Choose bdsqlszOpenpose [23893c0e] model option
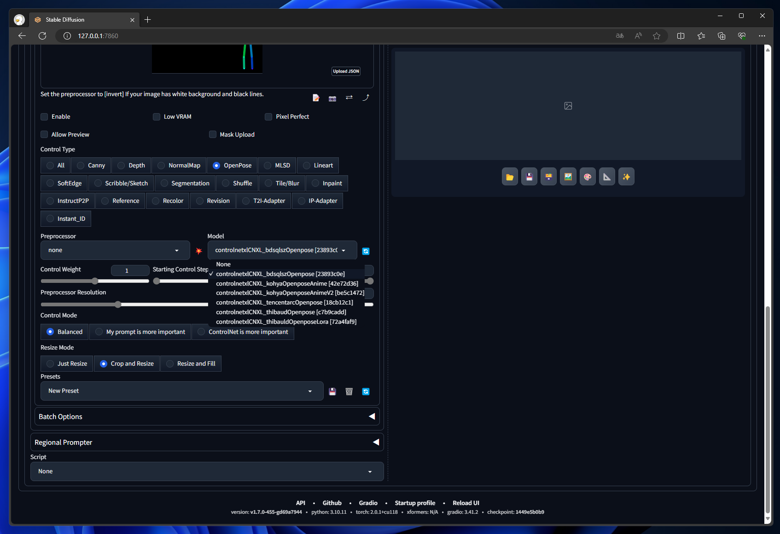Viewport: 780px width, 534px height. (287, 274)
